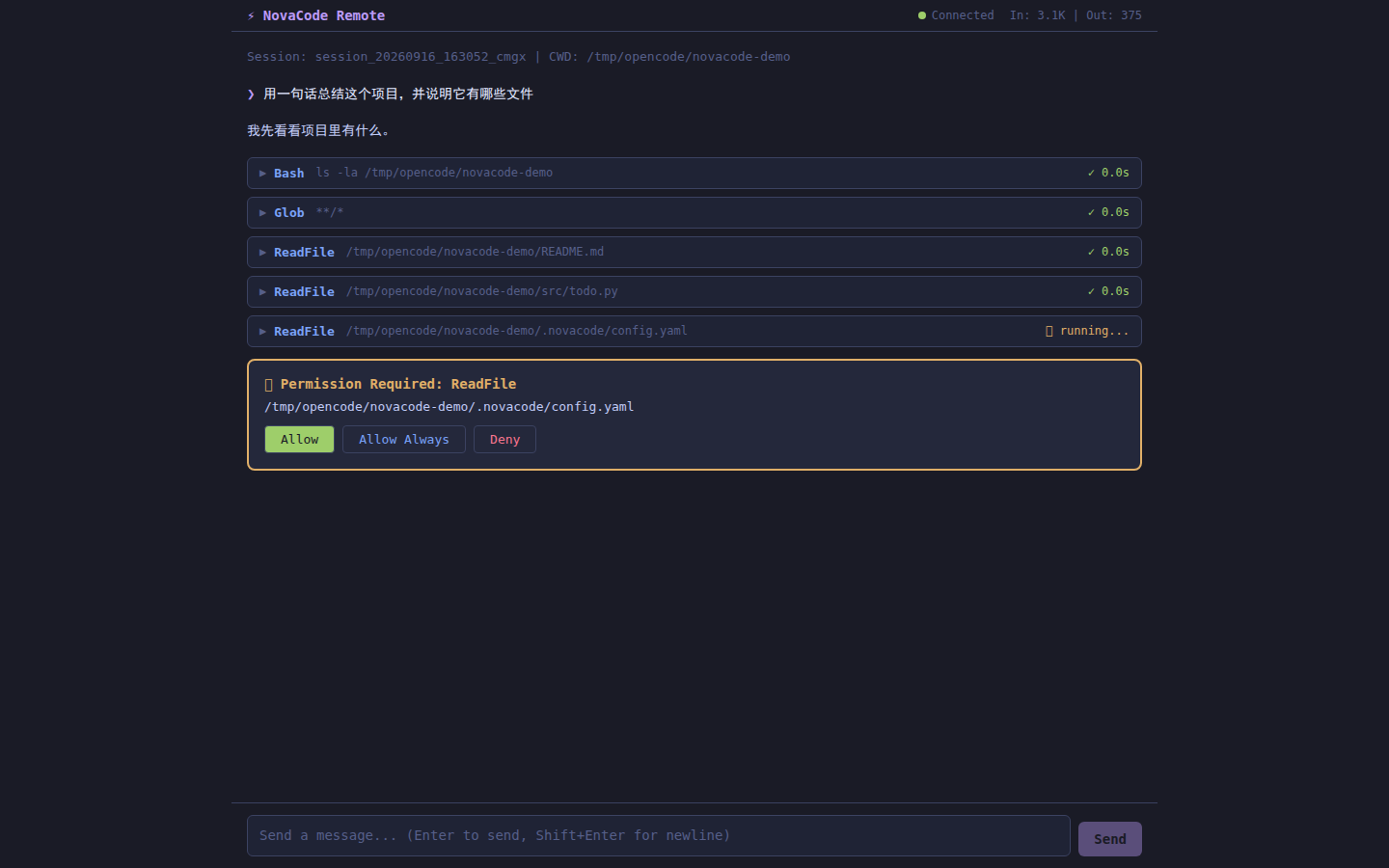Image resolution: width=1389 pixels, height=868 pixels.
Task: Allow the ReadFile permission request
Action: [x=299, y=440]
